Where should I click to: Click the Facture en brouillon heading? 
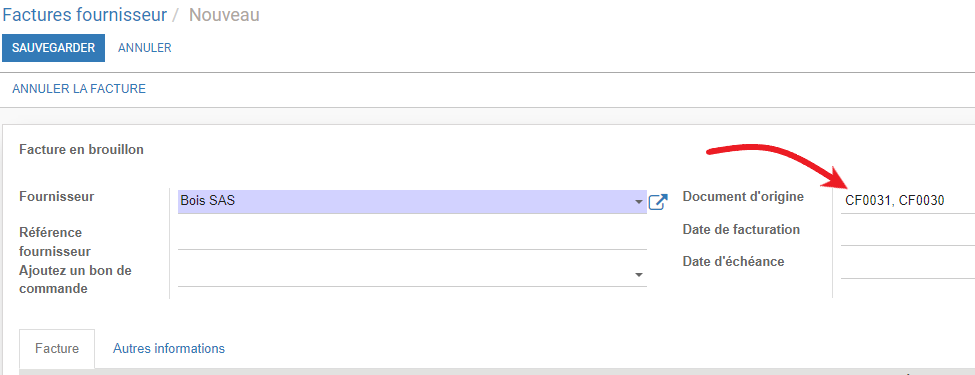(x=81, y=150)
